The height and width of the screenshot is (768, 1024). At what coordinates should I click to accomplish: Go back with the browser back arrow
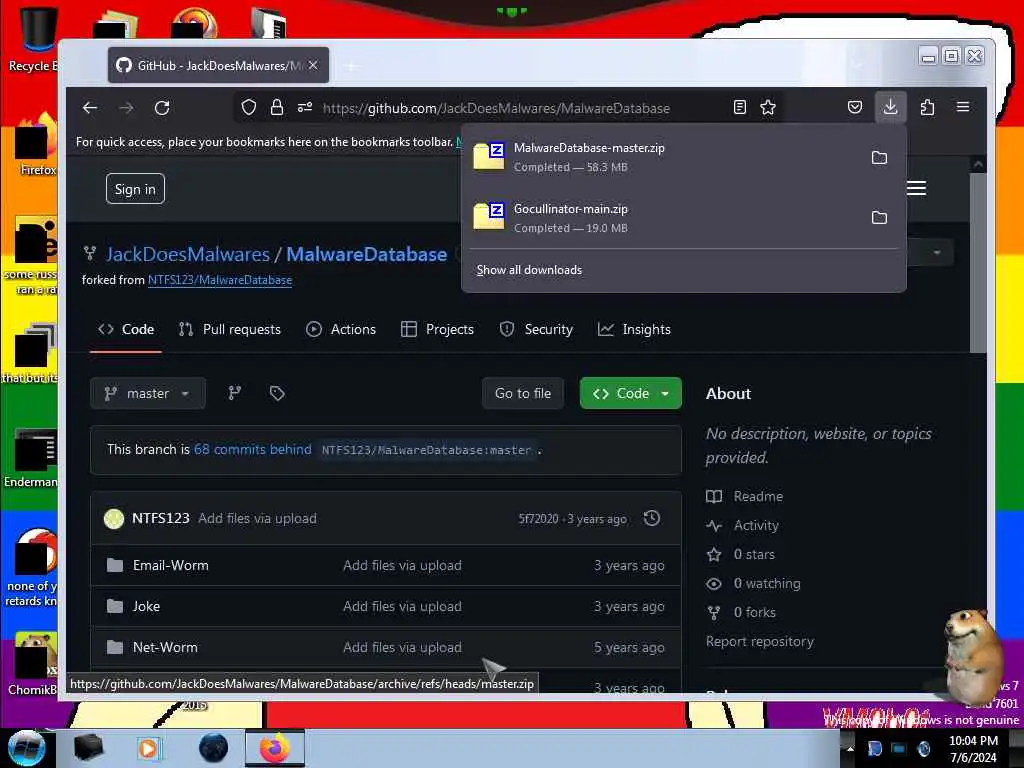pyautogui.click(x=90, y=108)
